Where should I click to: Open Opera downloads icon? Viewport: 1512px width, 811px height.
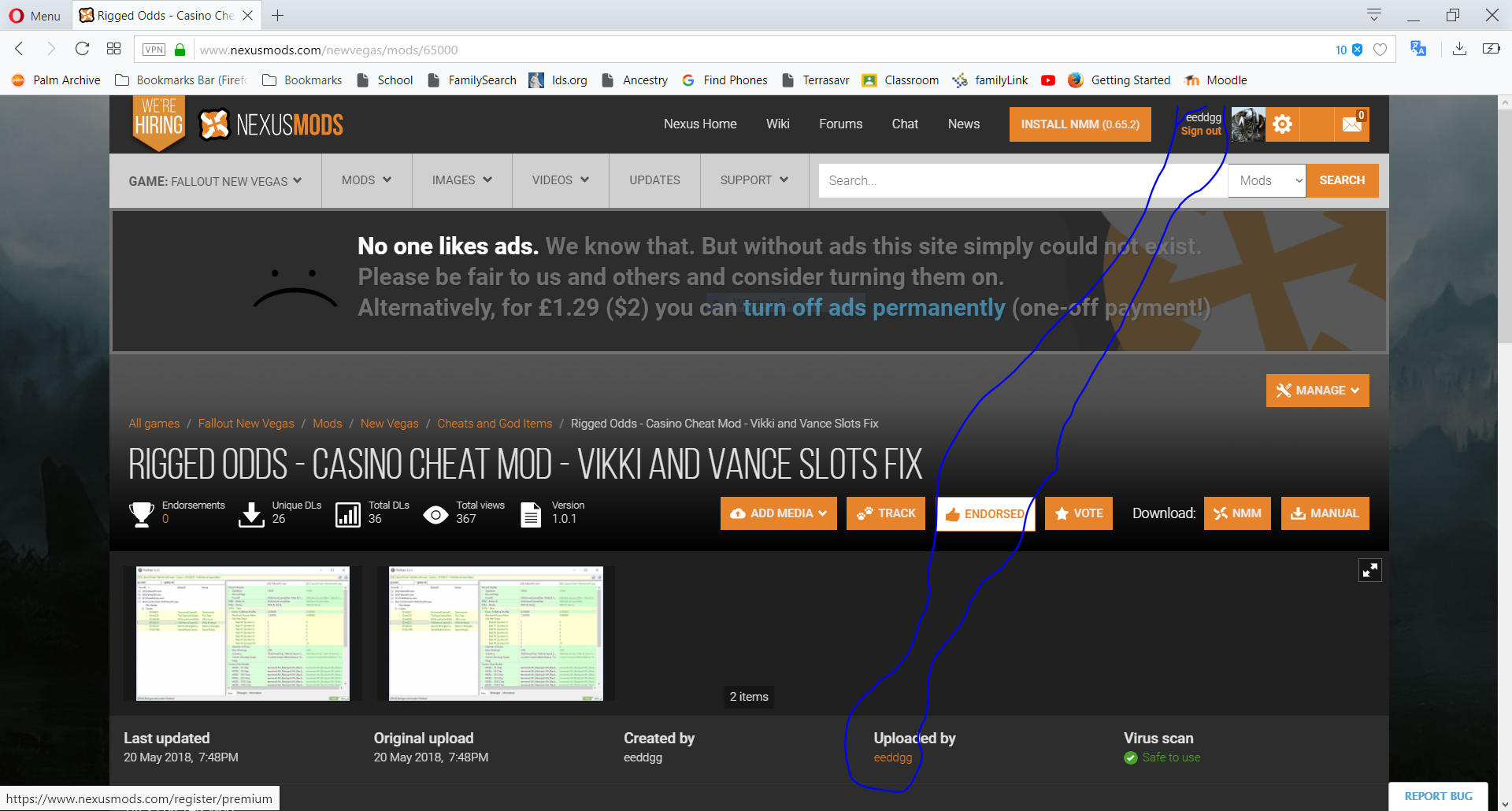[1459, 49]
